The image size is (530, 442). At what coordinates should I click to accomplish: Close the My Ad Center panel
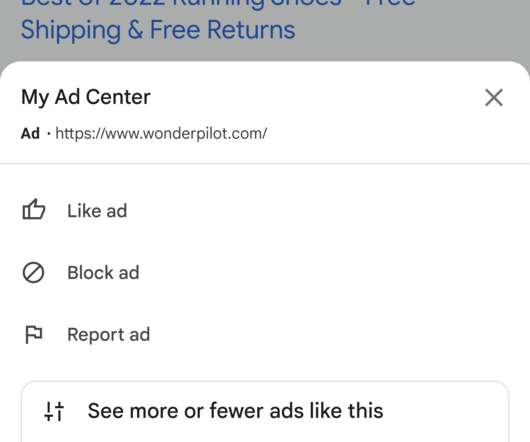pyautogui.click(x=494, y=97)
